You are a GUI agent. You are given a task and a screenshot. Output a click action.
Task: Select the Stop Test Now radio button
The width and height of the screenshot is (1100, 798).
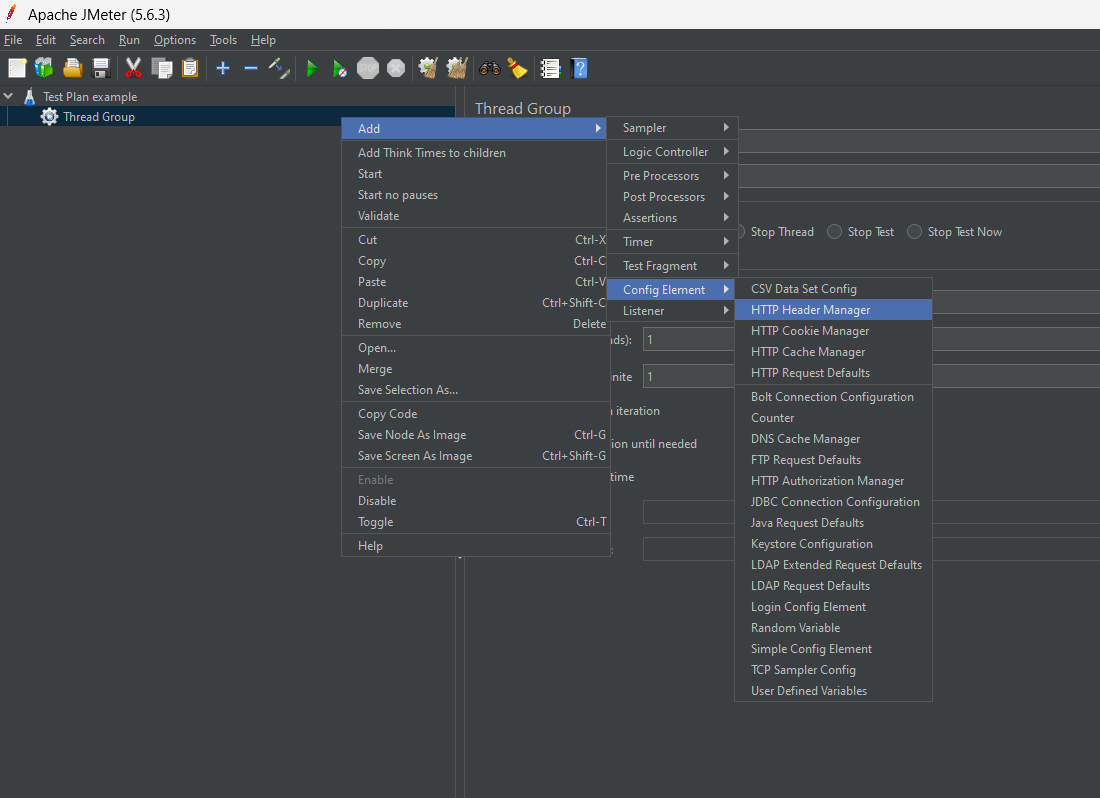[914, 231]
